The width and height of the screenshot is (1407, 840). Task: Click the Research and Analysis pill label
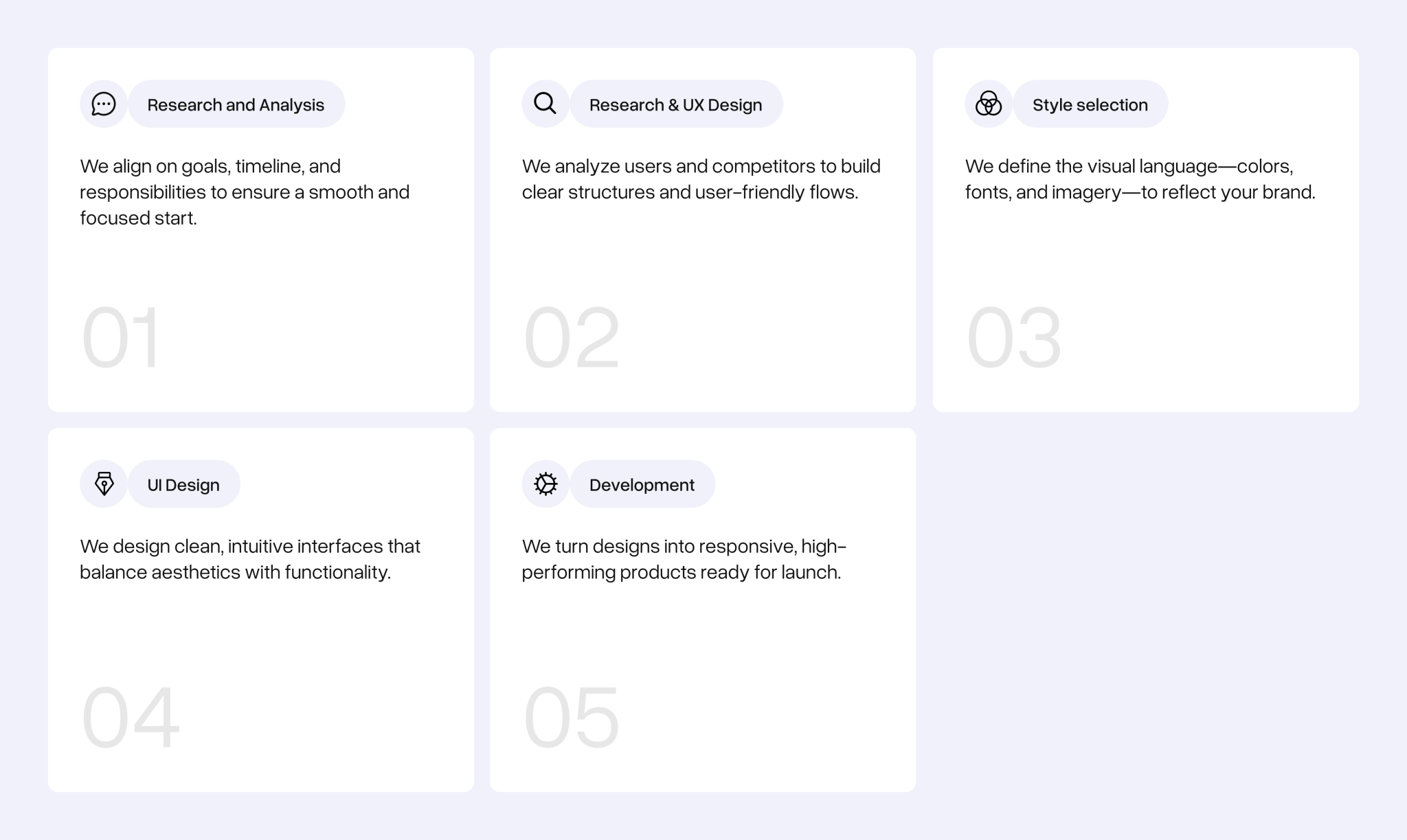click(236, 104)
